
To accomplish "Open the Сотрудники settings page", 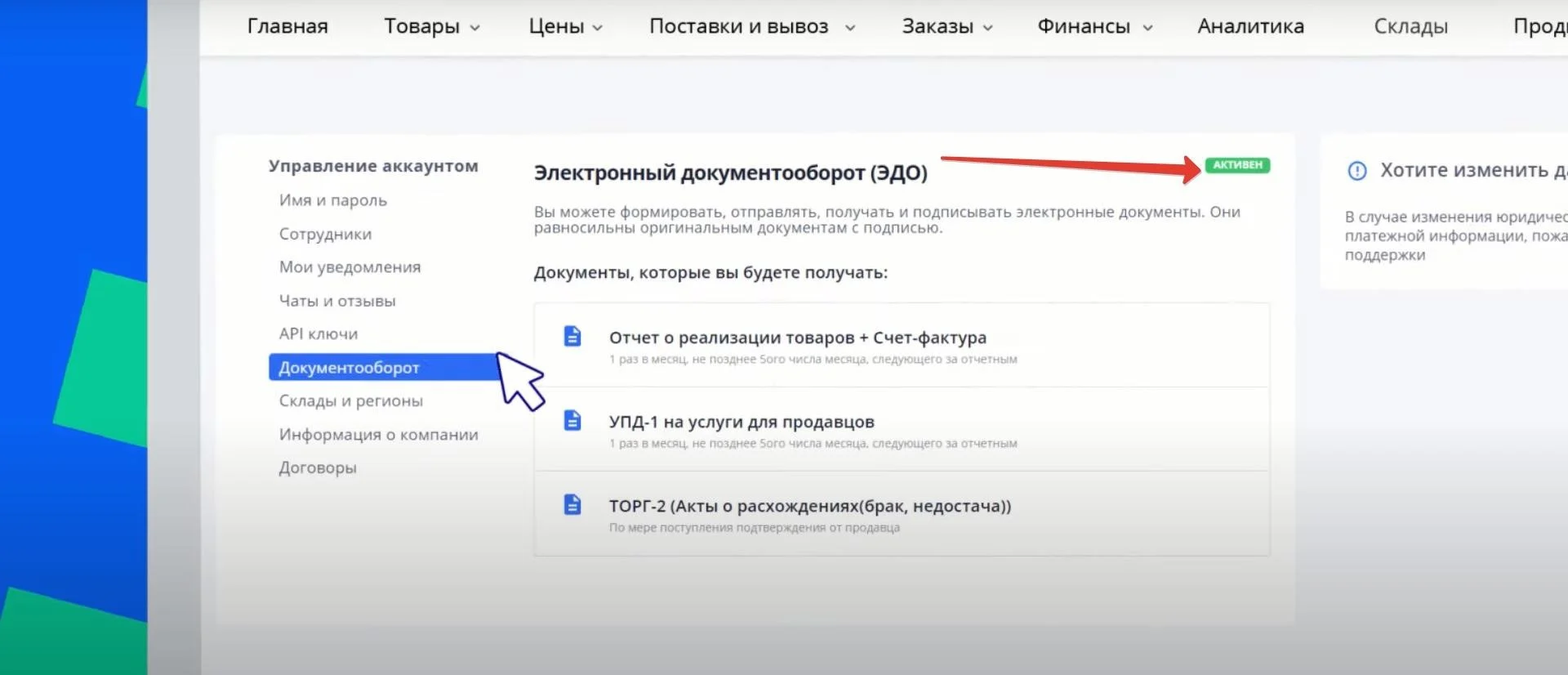I will tap(325, 234).
